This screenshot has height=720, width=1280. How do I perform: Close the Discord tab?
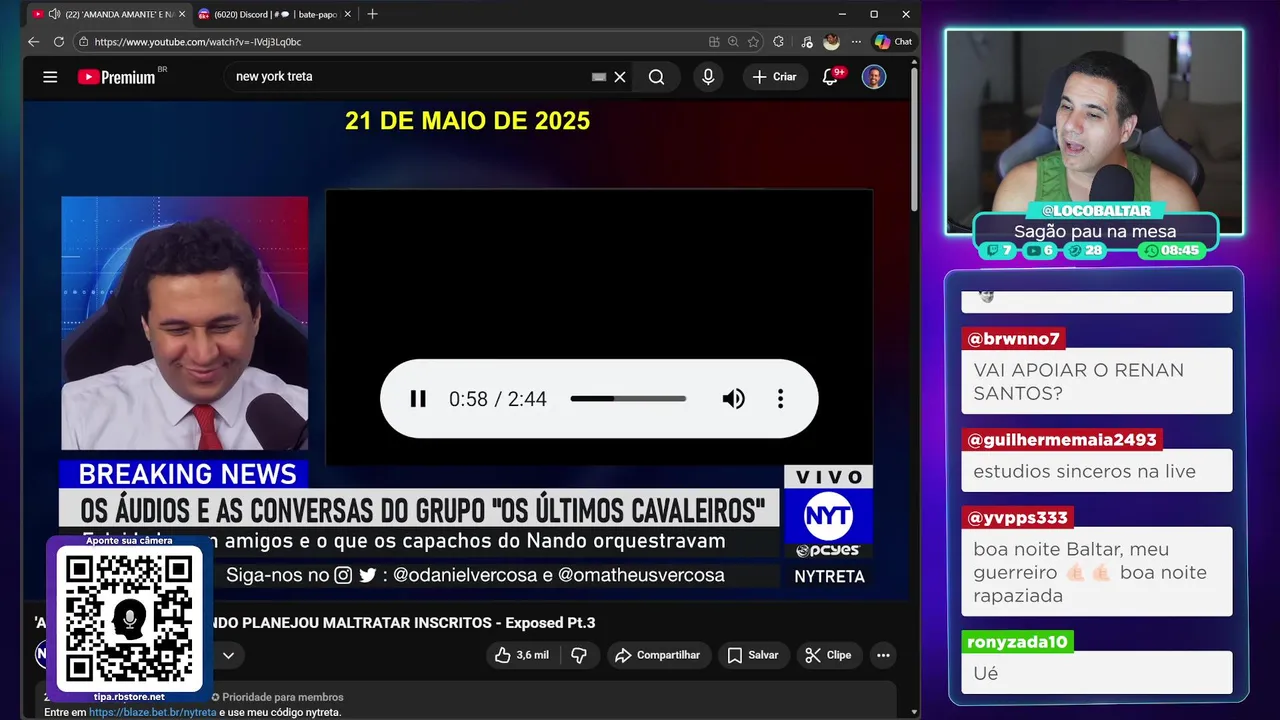point(348,14)
